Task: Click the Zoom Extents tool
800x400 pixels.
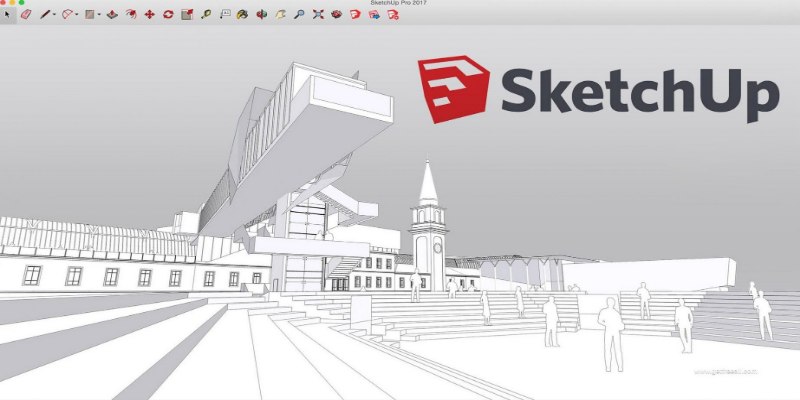Action: 318,15
